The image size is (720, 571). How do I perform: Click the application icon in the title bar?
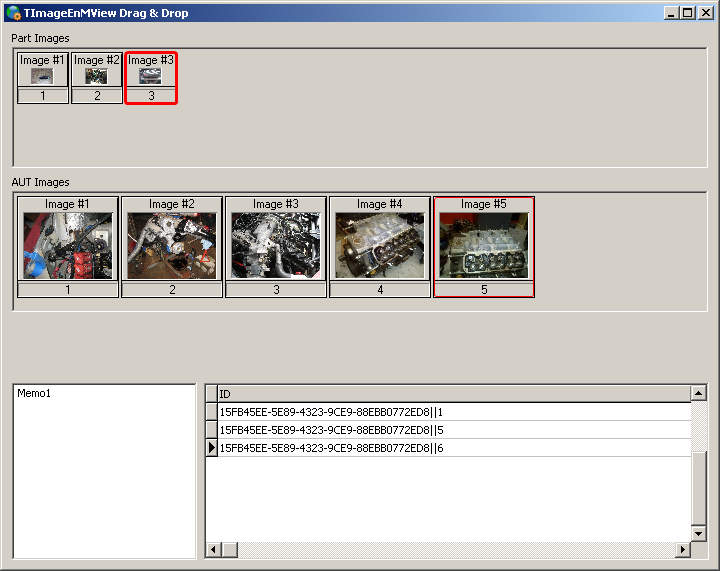14,13
